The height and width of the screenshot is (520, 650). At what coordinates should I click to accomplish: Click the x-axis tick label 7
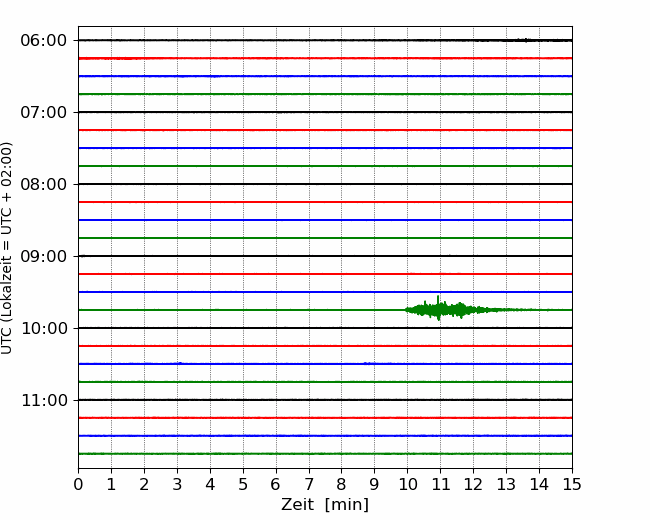(309, 484)
